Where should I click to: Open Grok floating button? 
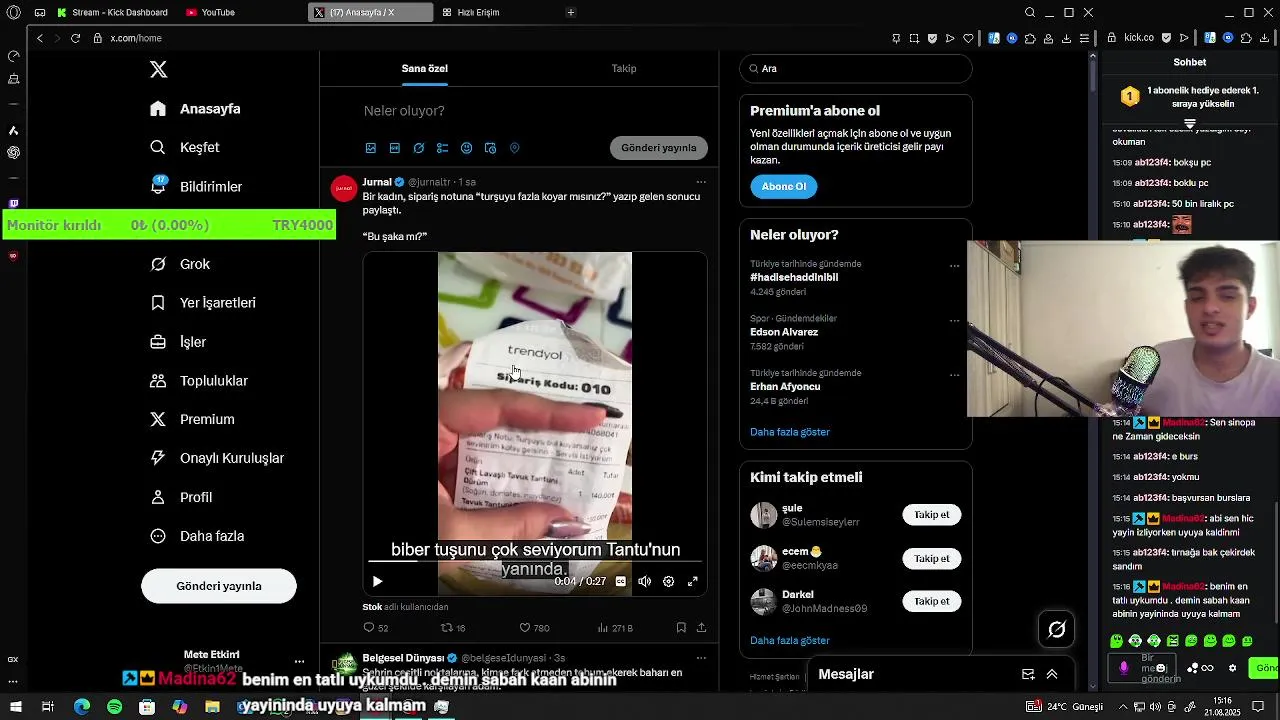1057,629
